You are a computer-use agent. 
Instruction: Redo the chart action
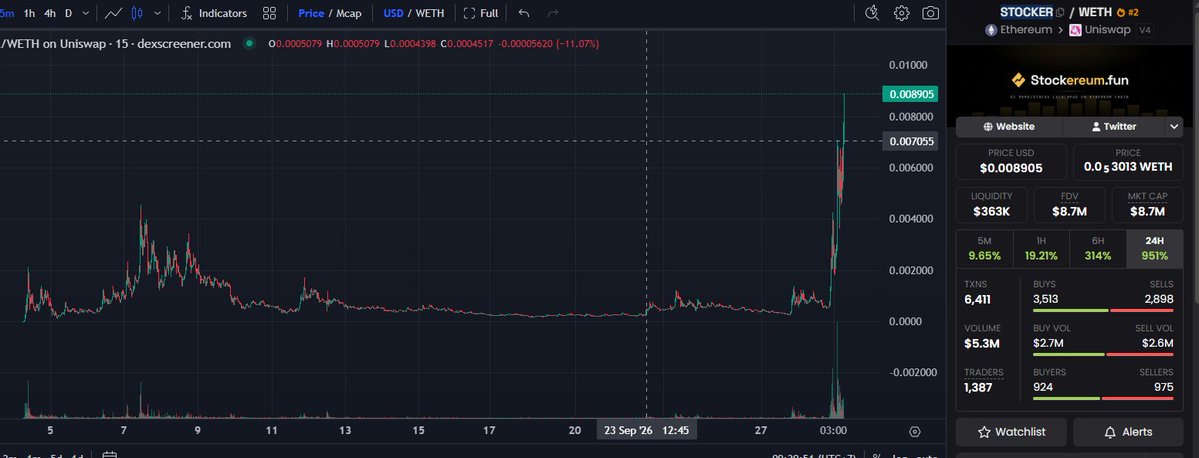pyautogui.click(x=553, y=13)
